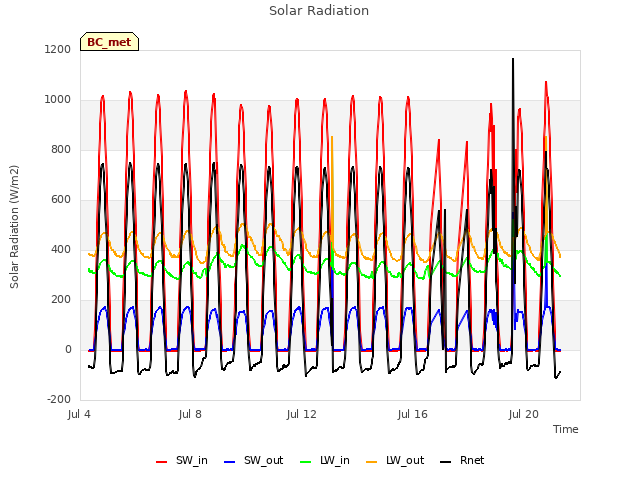The width and height of the screenshot is (640, 480).
Task: Click the Jul 16 x-axis tick label
Action: [412, 414]
